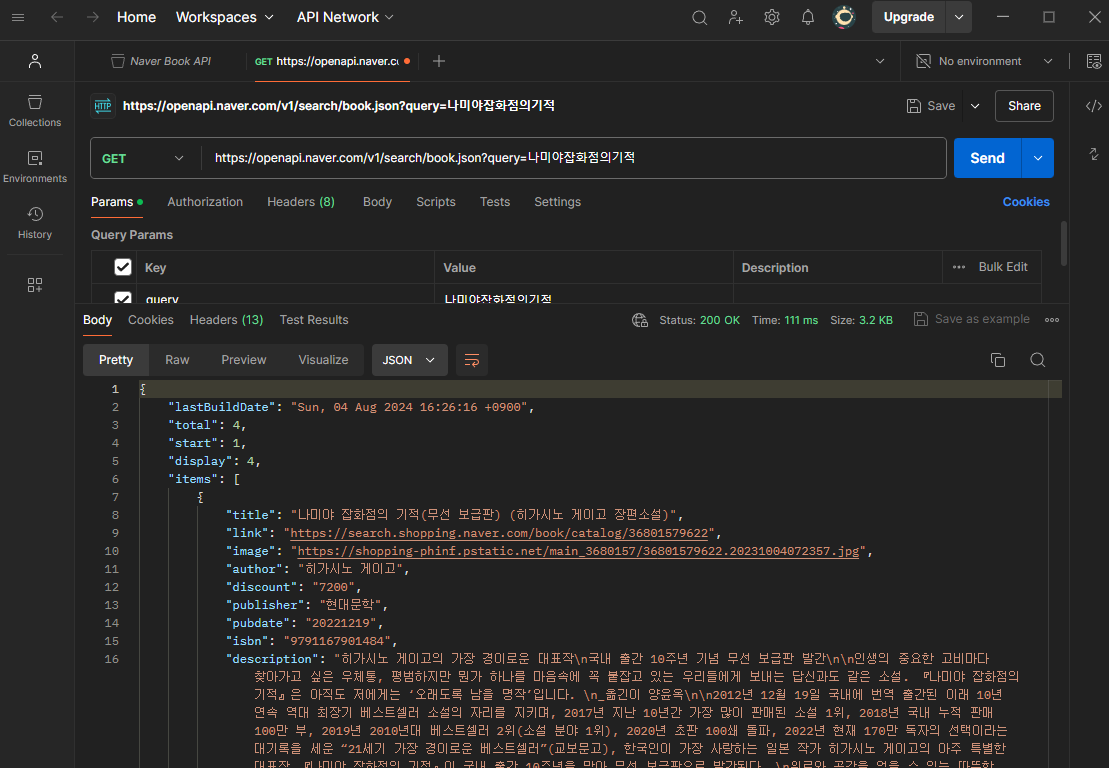Open the response Headers (13) tab
The image size is (1109, 768).
pos(226,320)
